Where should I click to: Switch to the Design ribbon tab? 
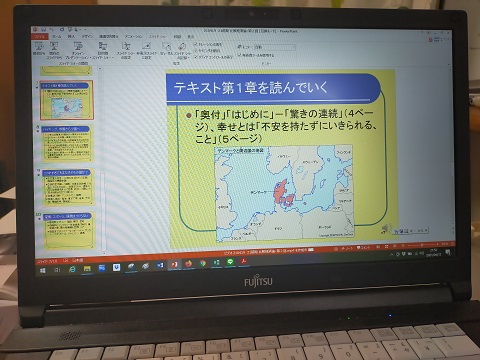(x=87, y=36)
